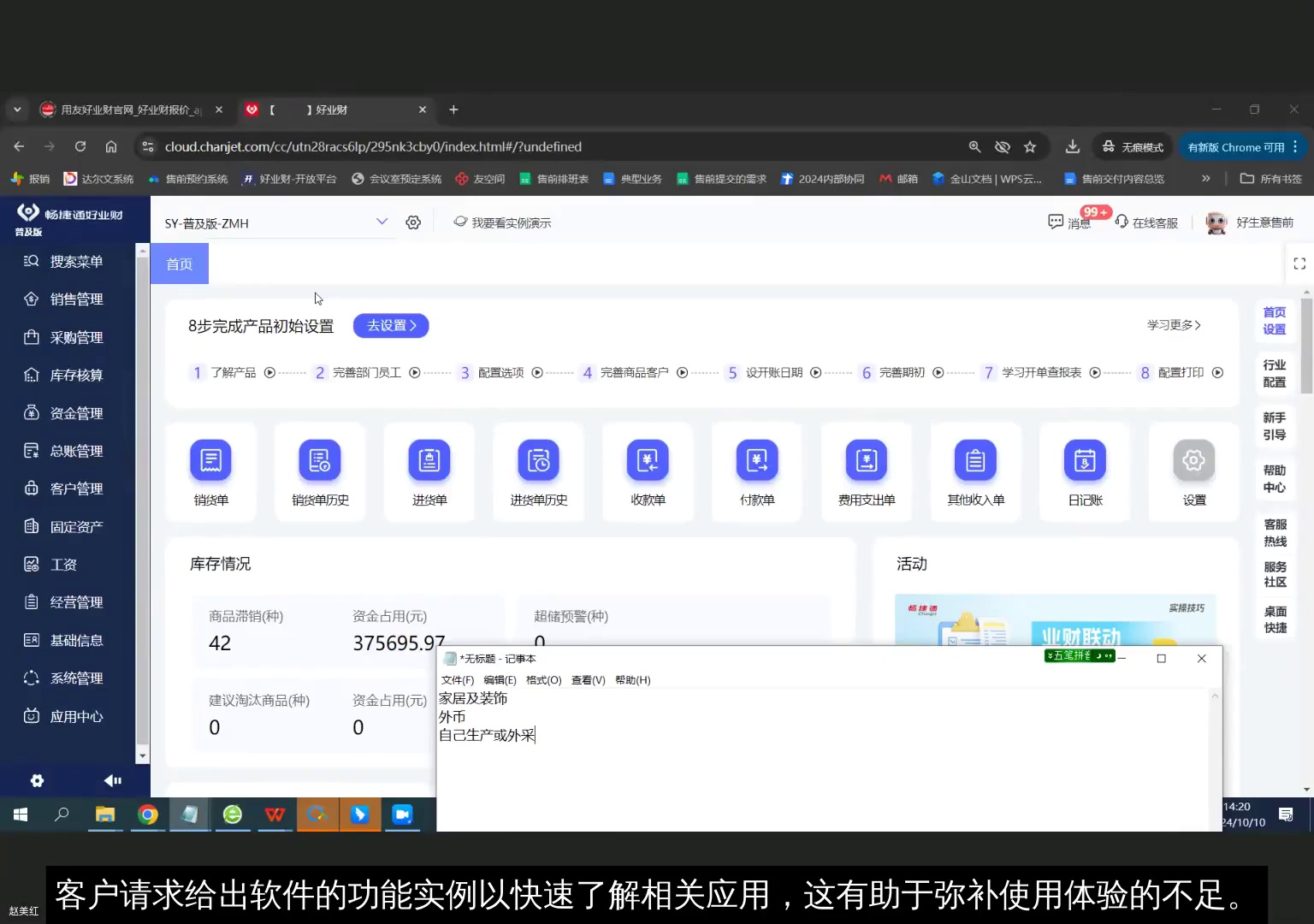The height and width of the screenshot is (924, 1314).
Task: Open 新手引导 in right panel
Action: coord(1275,426)
